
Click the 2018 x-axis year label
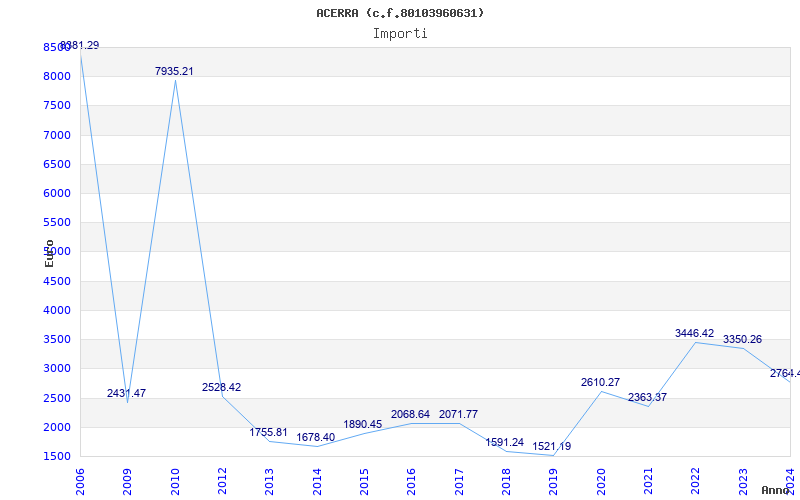tap(506, 482)
